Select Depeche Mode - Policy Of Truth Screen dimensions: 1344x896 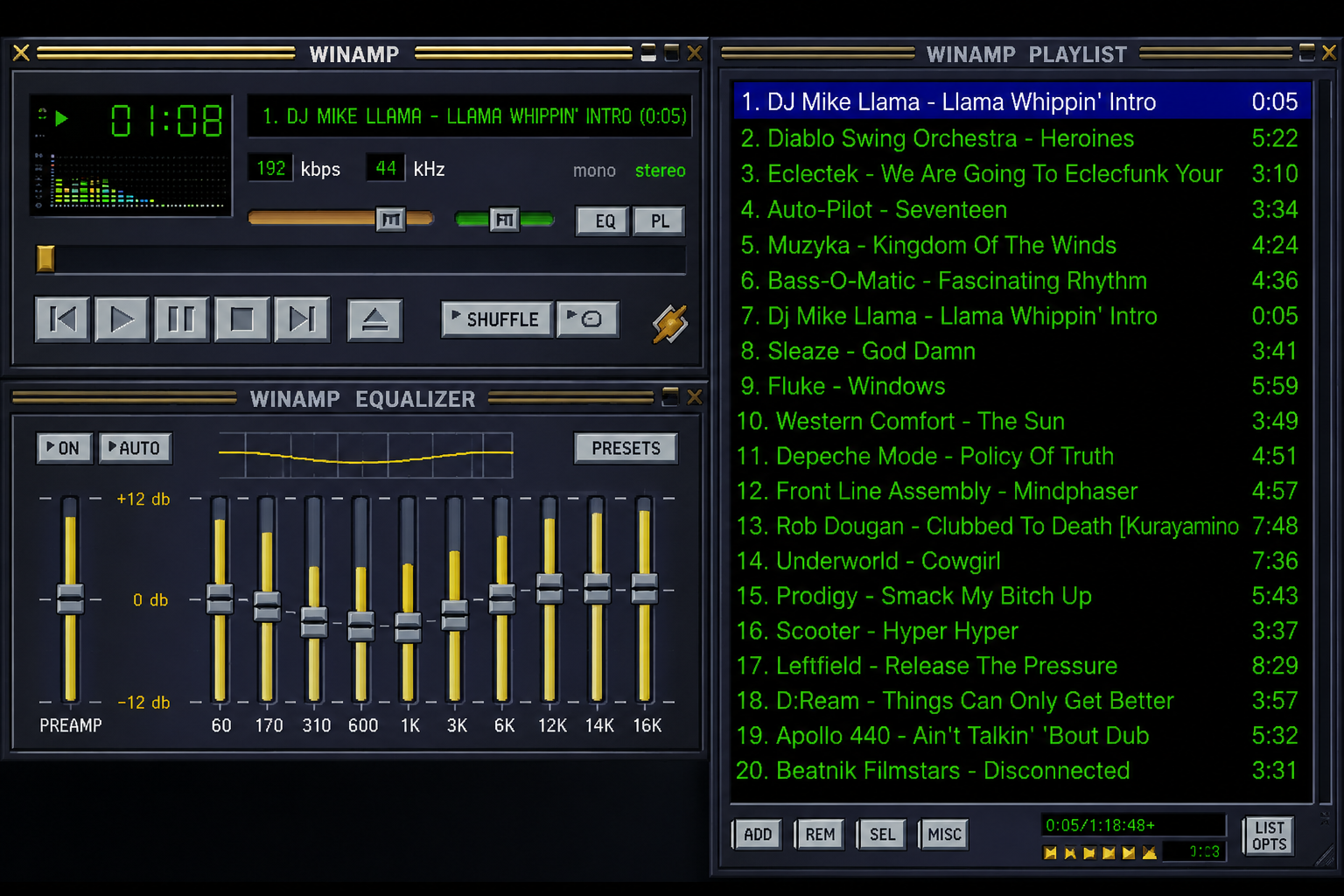1021,456
